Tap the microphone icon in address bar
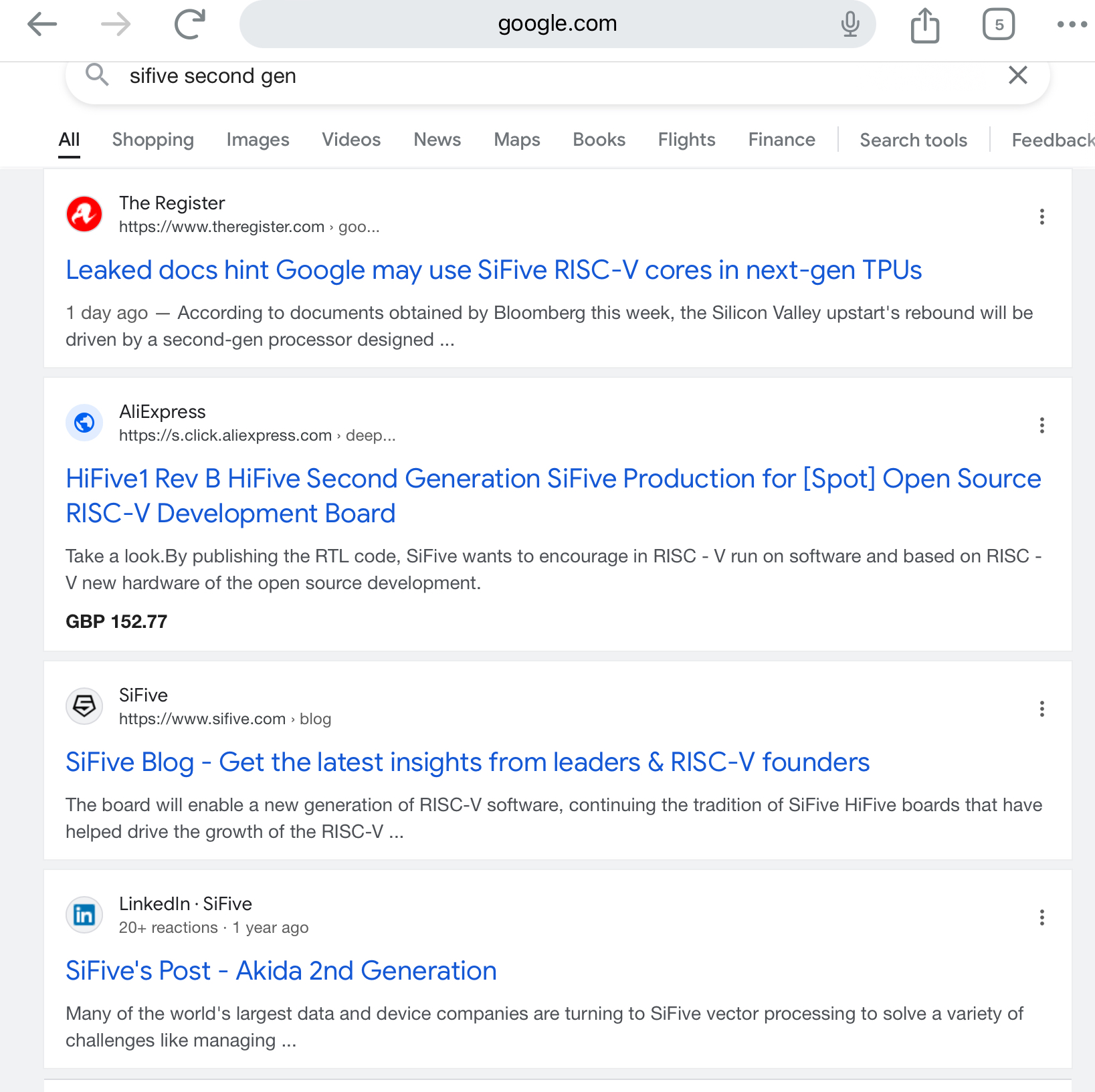 pyautogui.click(x=850, y=24)
